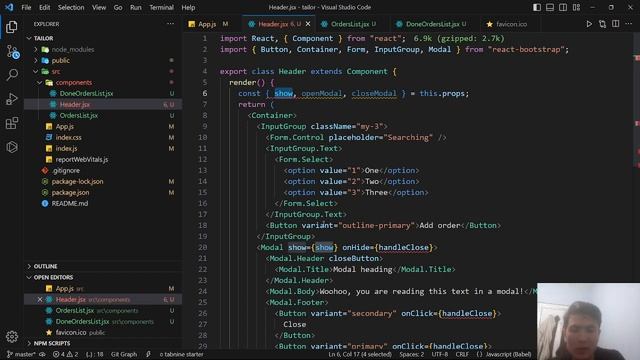The image size is (640, 360).
Task: Open README.md file
Action: click(103, 204)
